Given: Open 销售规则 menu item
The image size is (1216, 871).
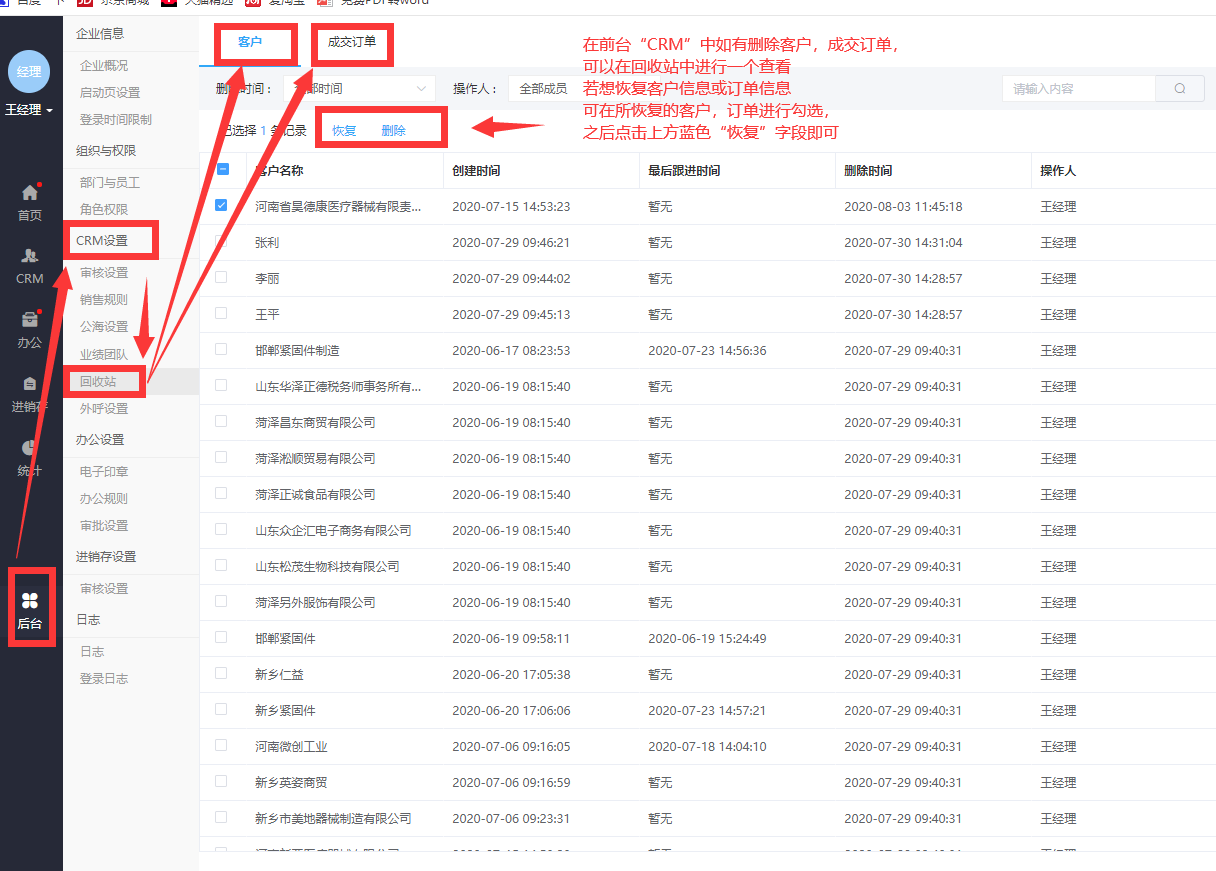Looking at the screenshot, I should point(104,300).
